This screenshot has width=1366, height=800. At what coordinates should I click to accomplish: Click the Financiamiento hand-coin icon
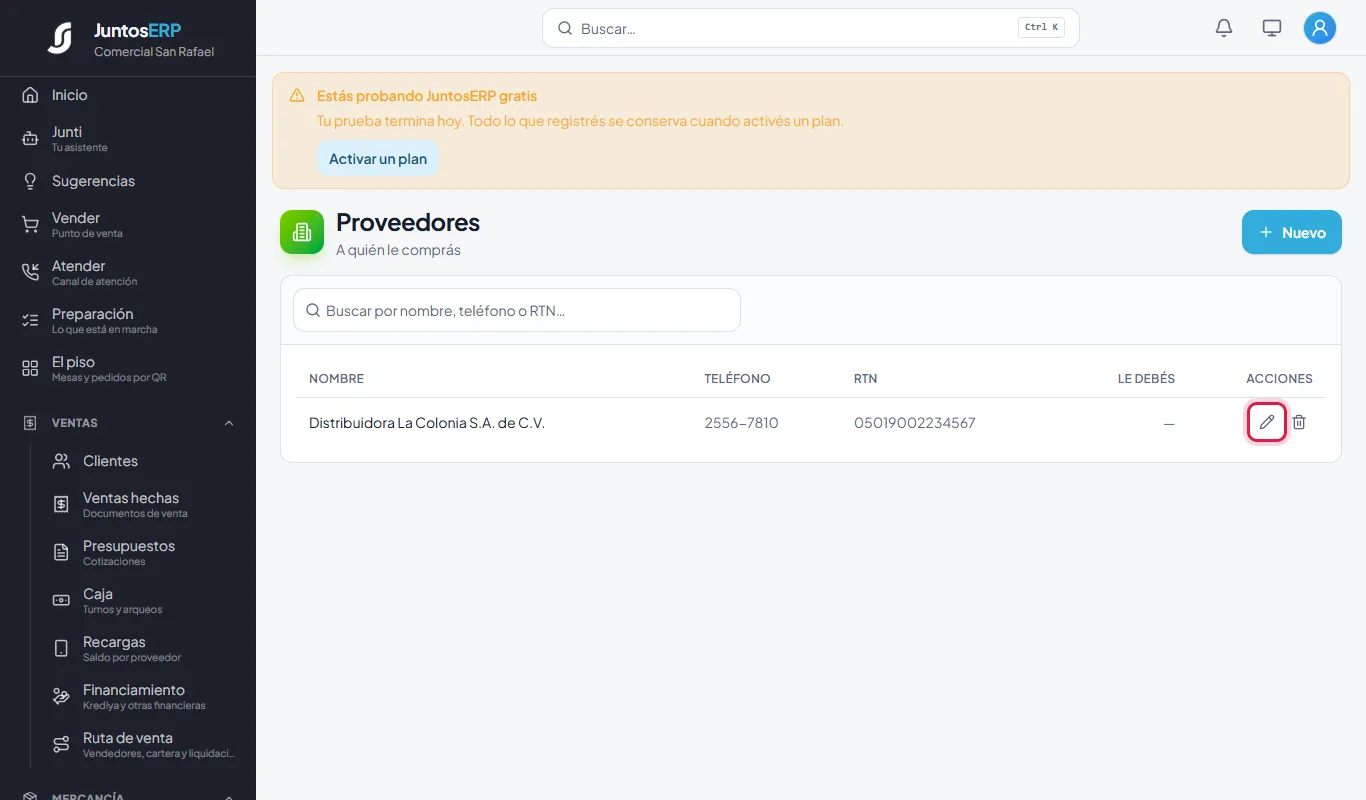[x=61, y=697]
